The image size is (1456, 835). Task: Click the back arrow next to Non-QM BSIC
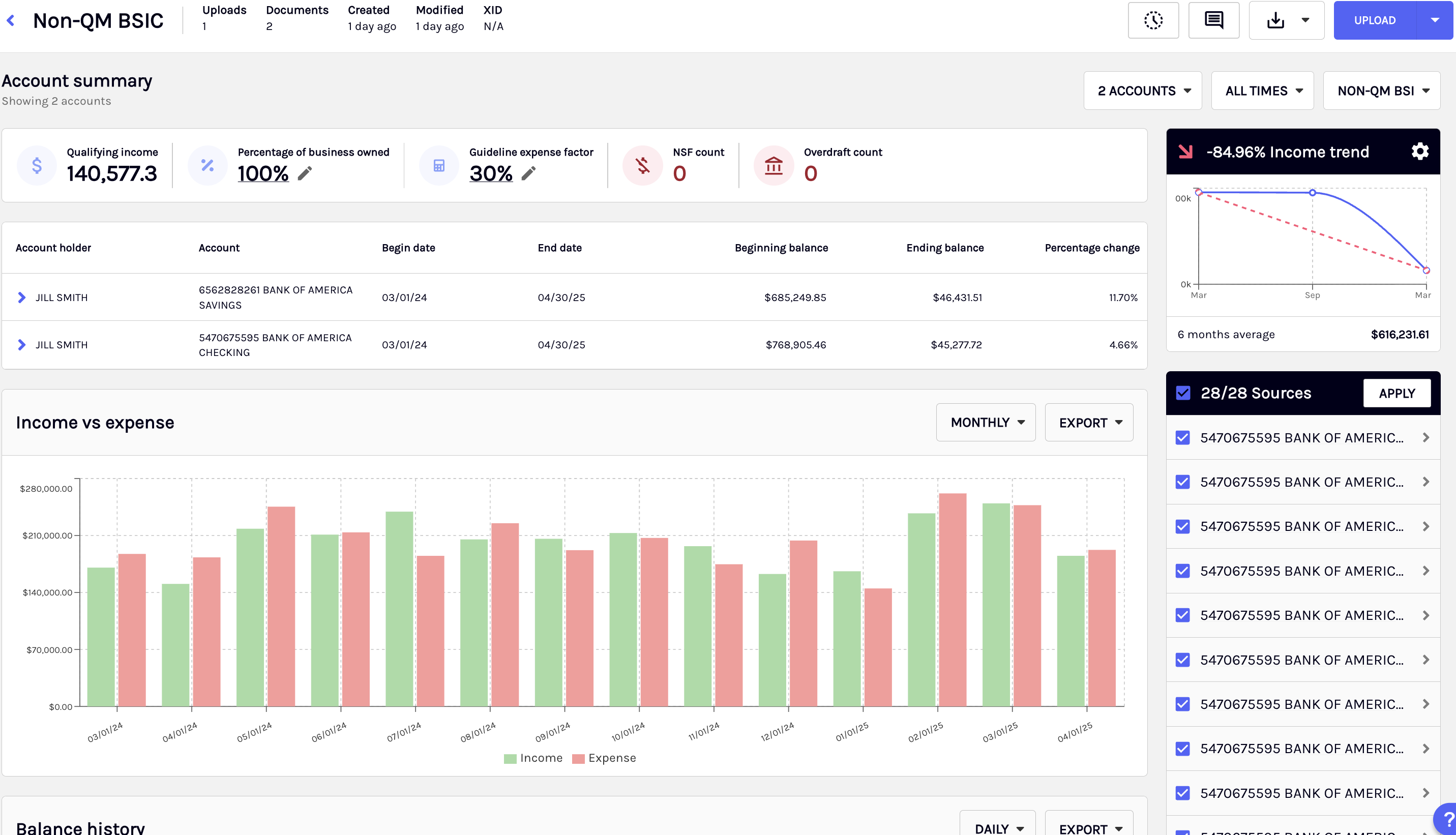coord(10,21)
